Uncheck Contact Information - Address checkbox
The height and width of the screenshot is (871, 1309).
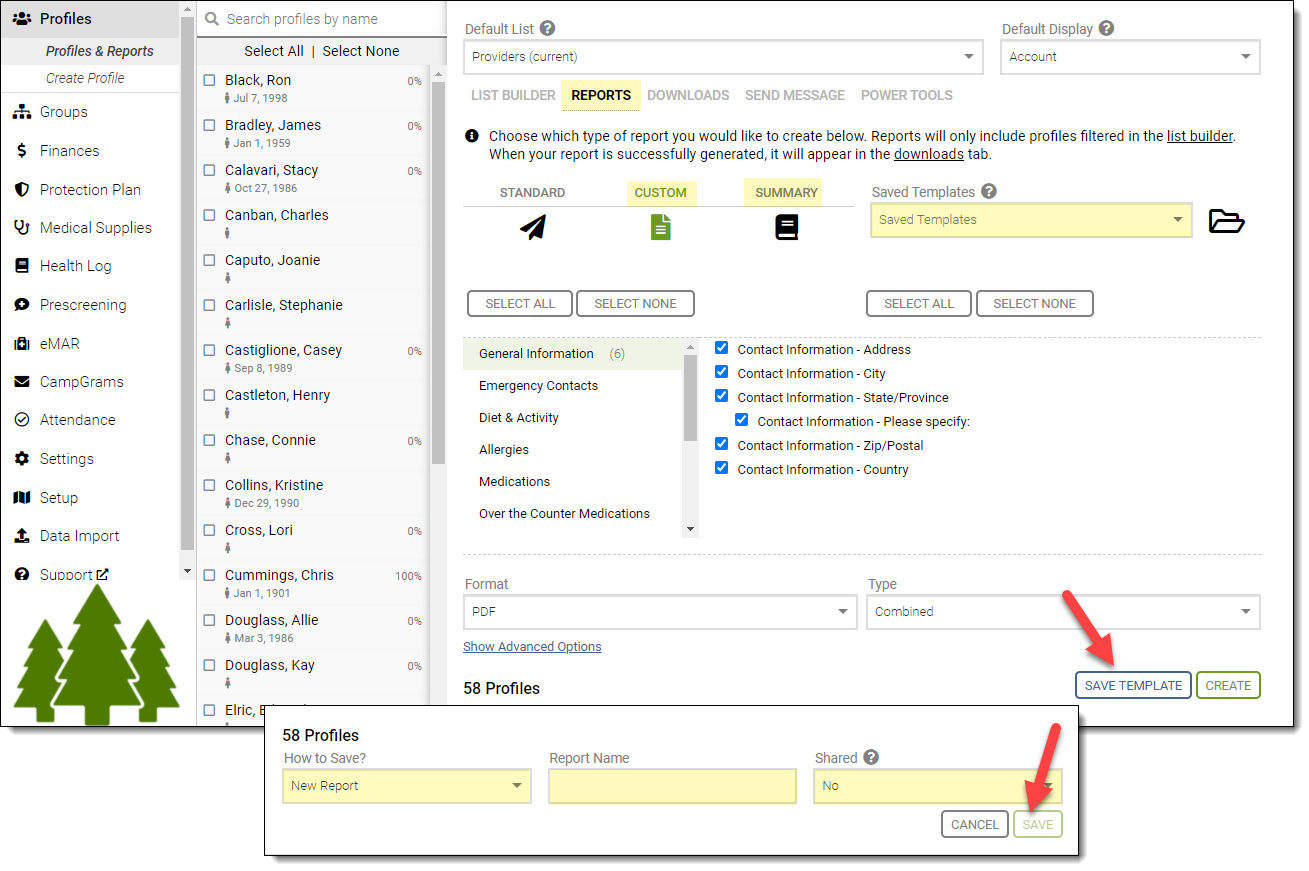pyautogui.click(x=721, y=349)
